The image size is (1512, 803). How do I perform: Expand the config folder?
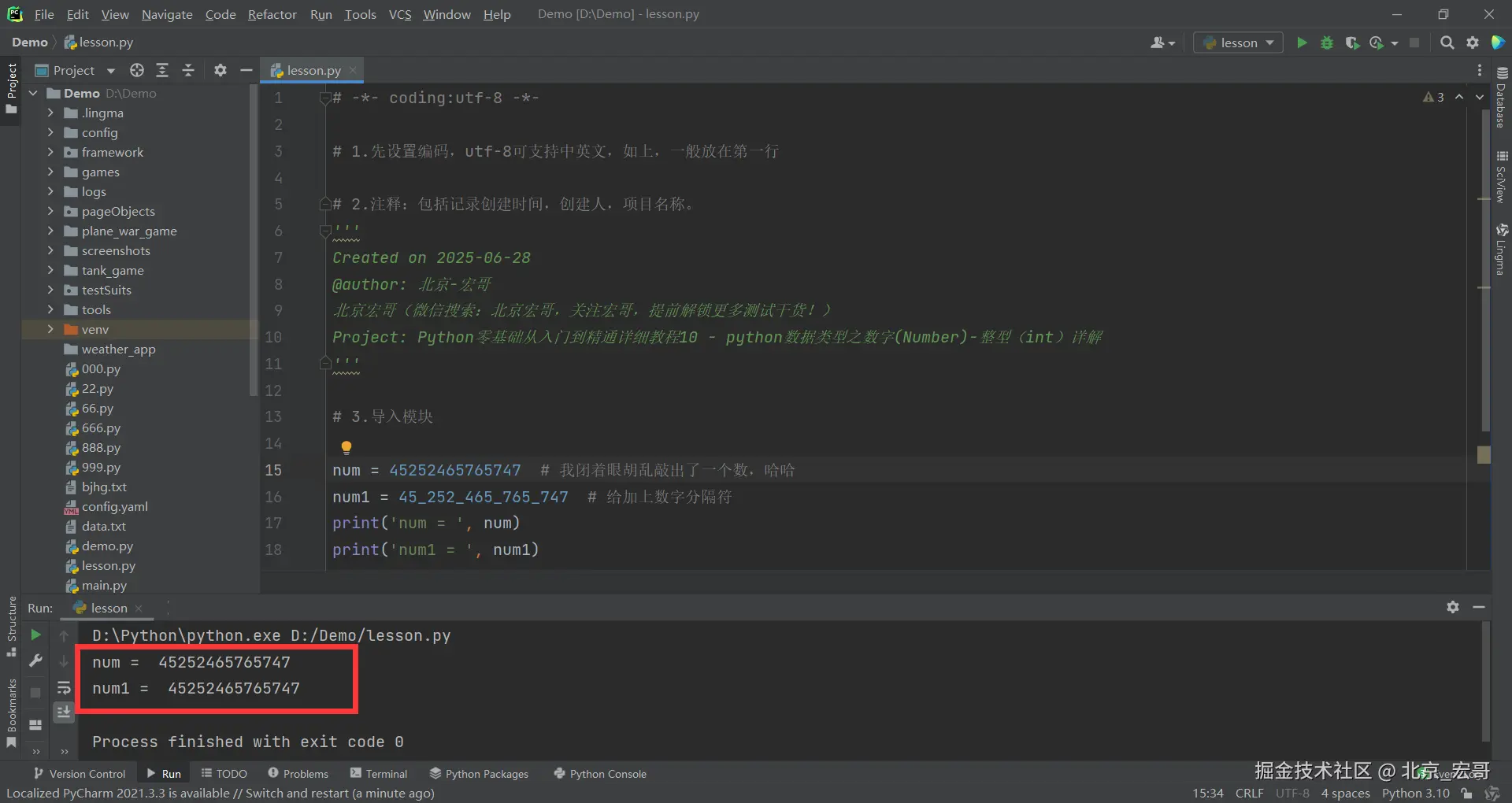[x=50, y=132]
